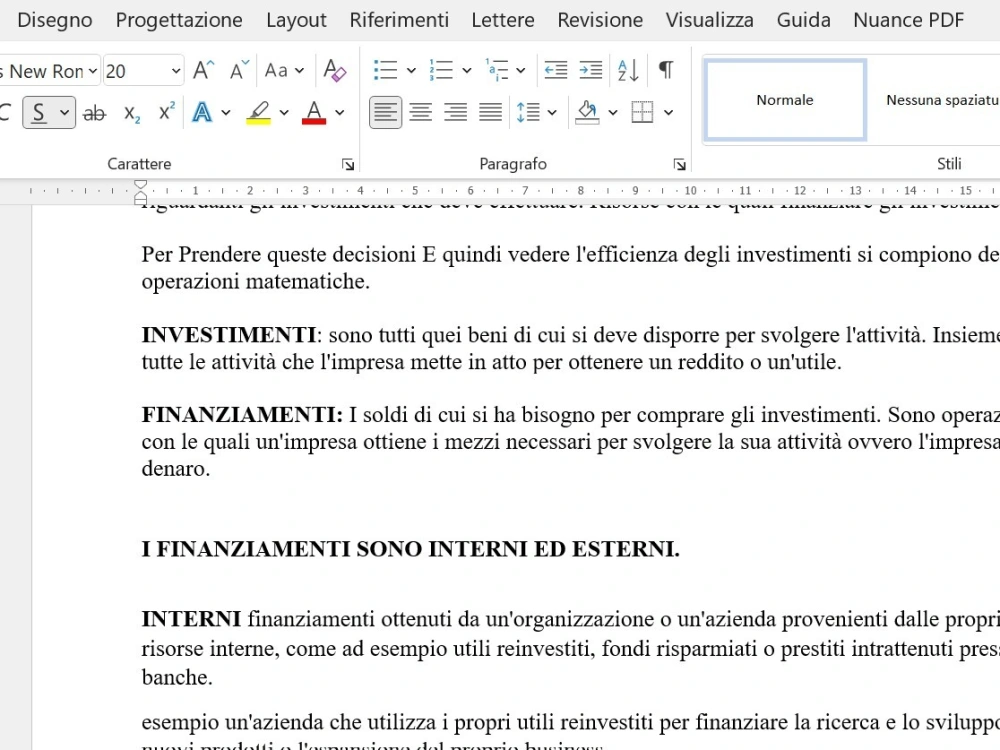Switch to the Revisione tab
Image resolution: width=1000 pixels, height=750 pixels.
coord(600,20)
